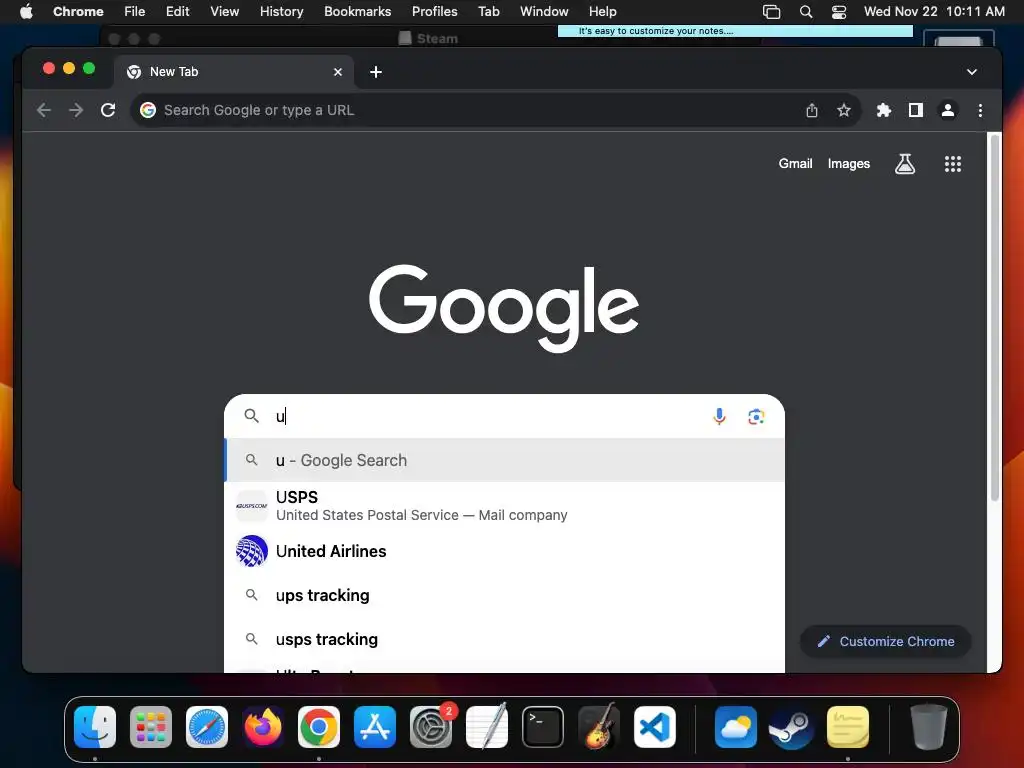Choose the 'u - Google Search' suggestion
Viewport: 1024px width, 768px height.
[x=504, y=460]
